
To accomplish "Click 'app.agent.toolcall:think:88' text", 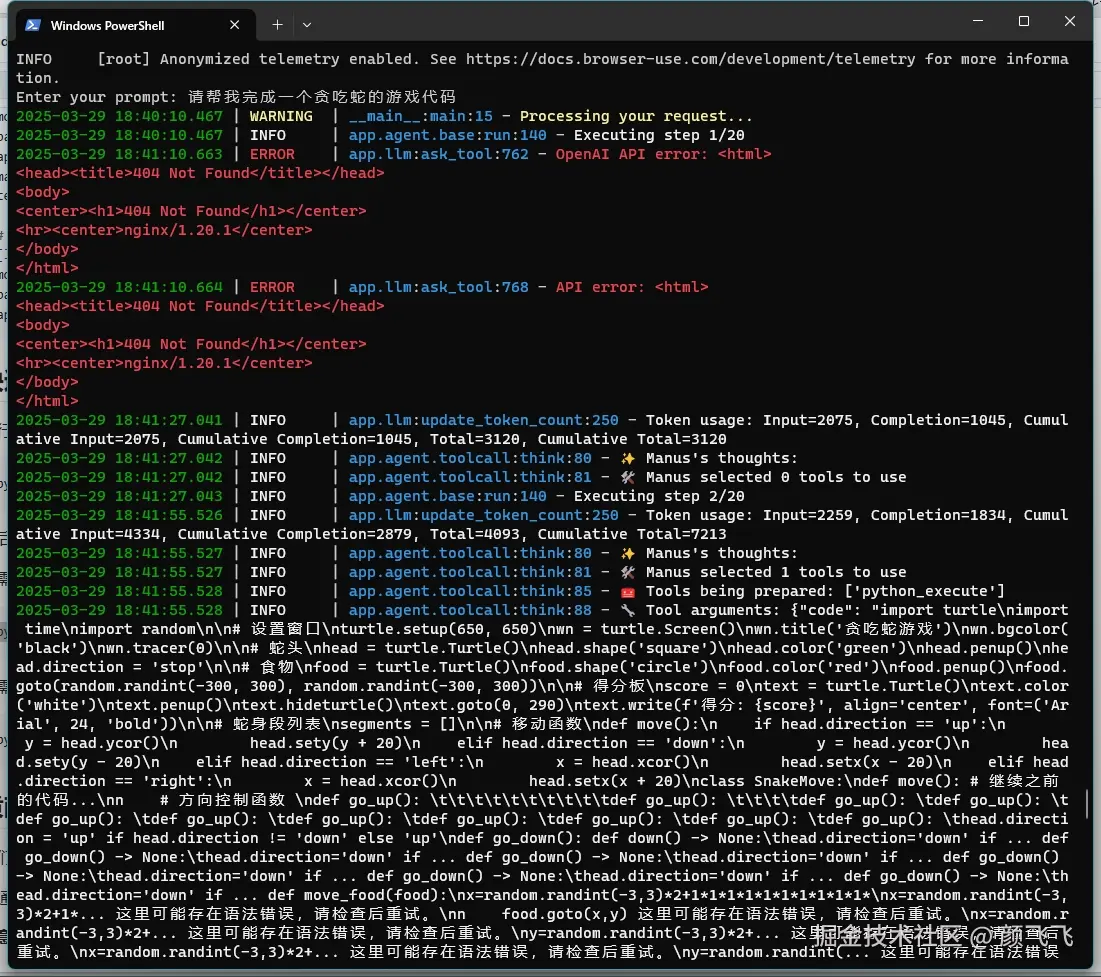I will pos(470,610).
